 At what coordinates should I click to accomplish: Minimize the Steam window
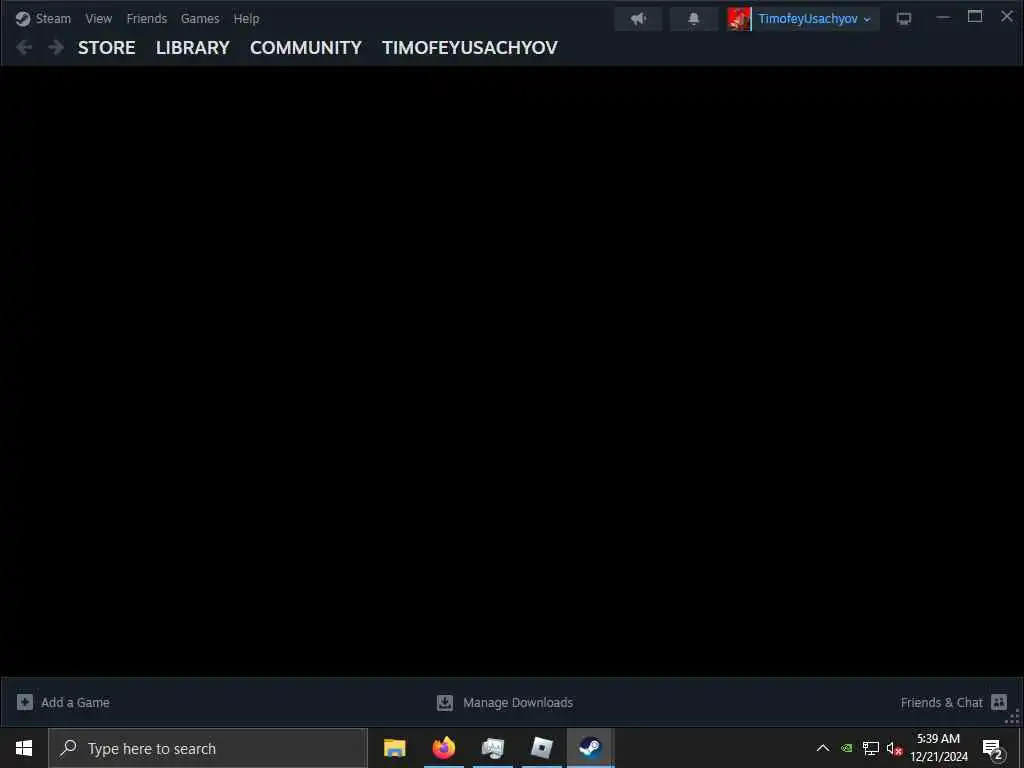click(943, 17)
